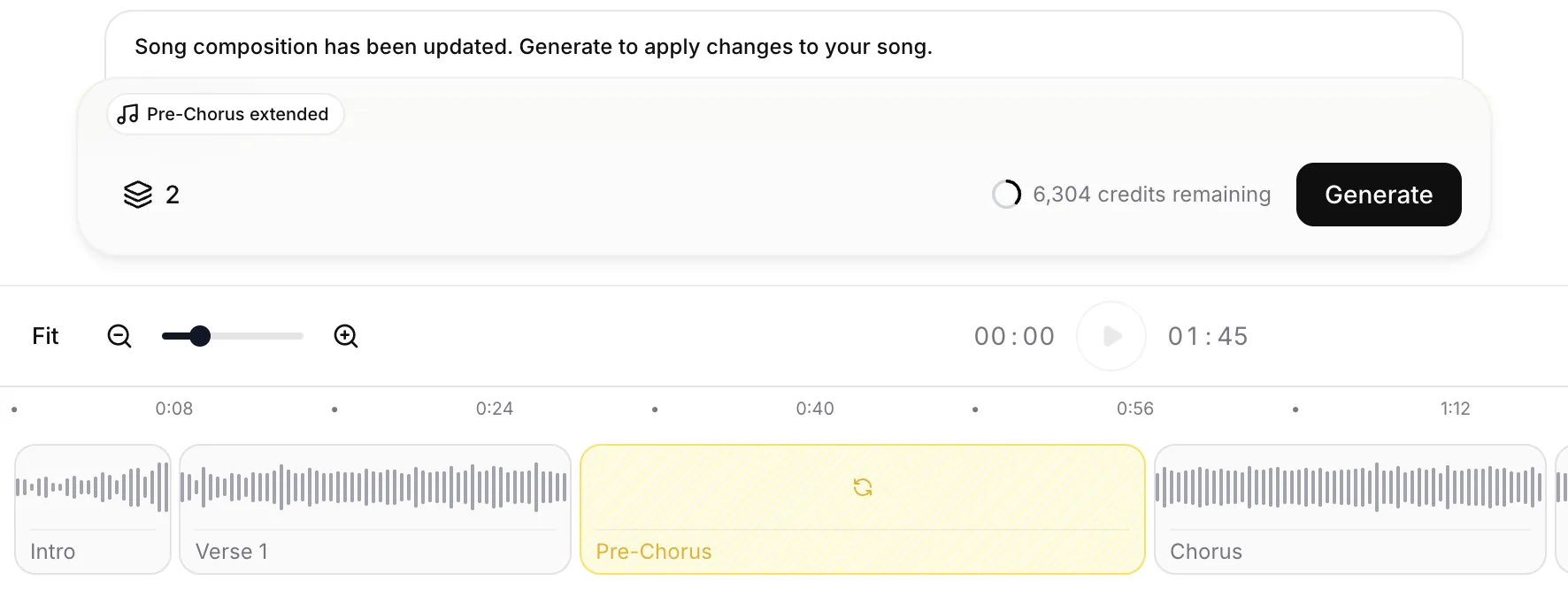Click the 1:12 timeline marker
The width and height of the screenshot is (1568, 596).
coord(1455,409)
